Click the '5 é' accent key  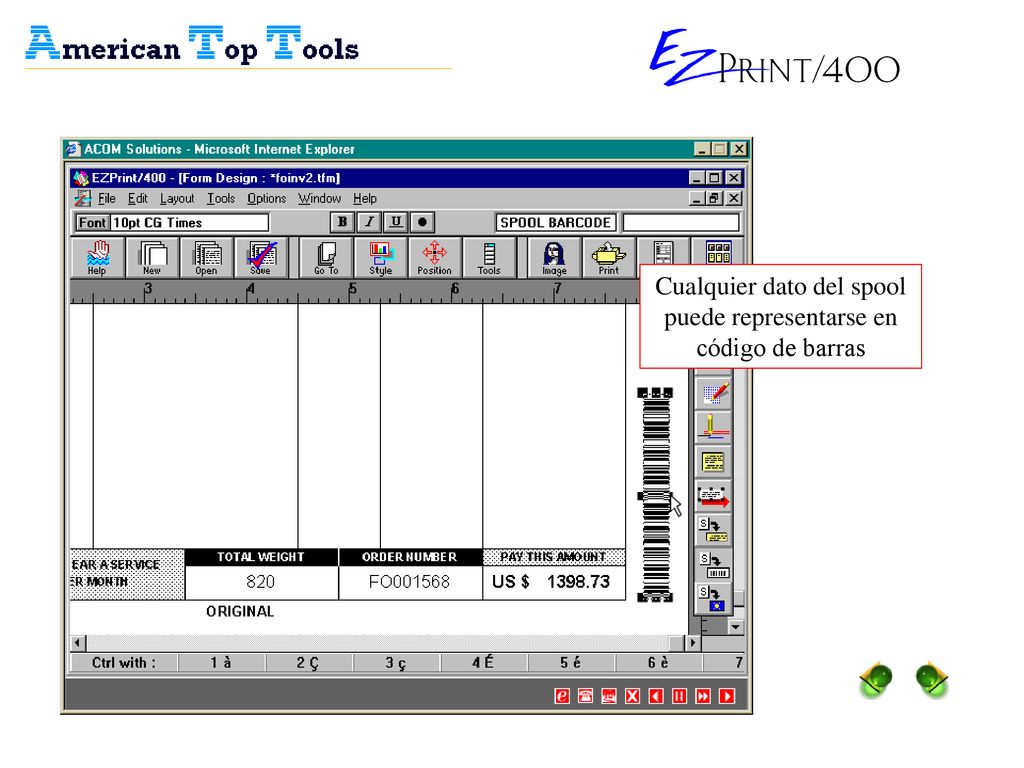point(571,663)
